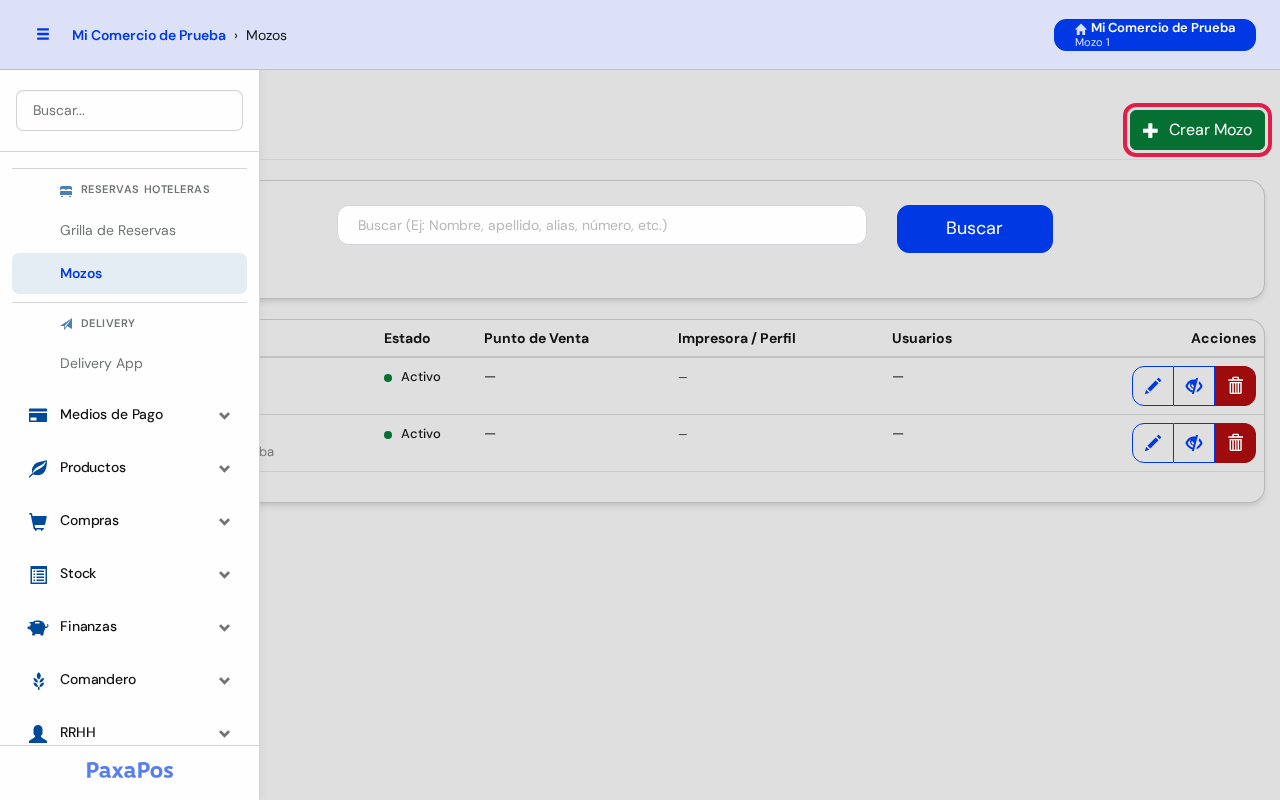Expand the Productos submenu chevron
Image resolution: width=1280 pixels, height=800 pixels.
[x=225, y=468]
